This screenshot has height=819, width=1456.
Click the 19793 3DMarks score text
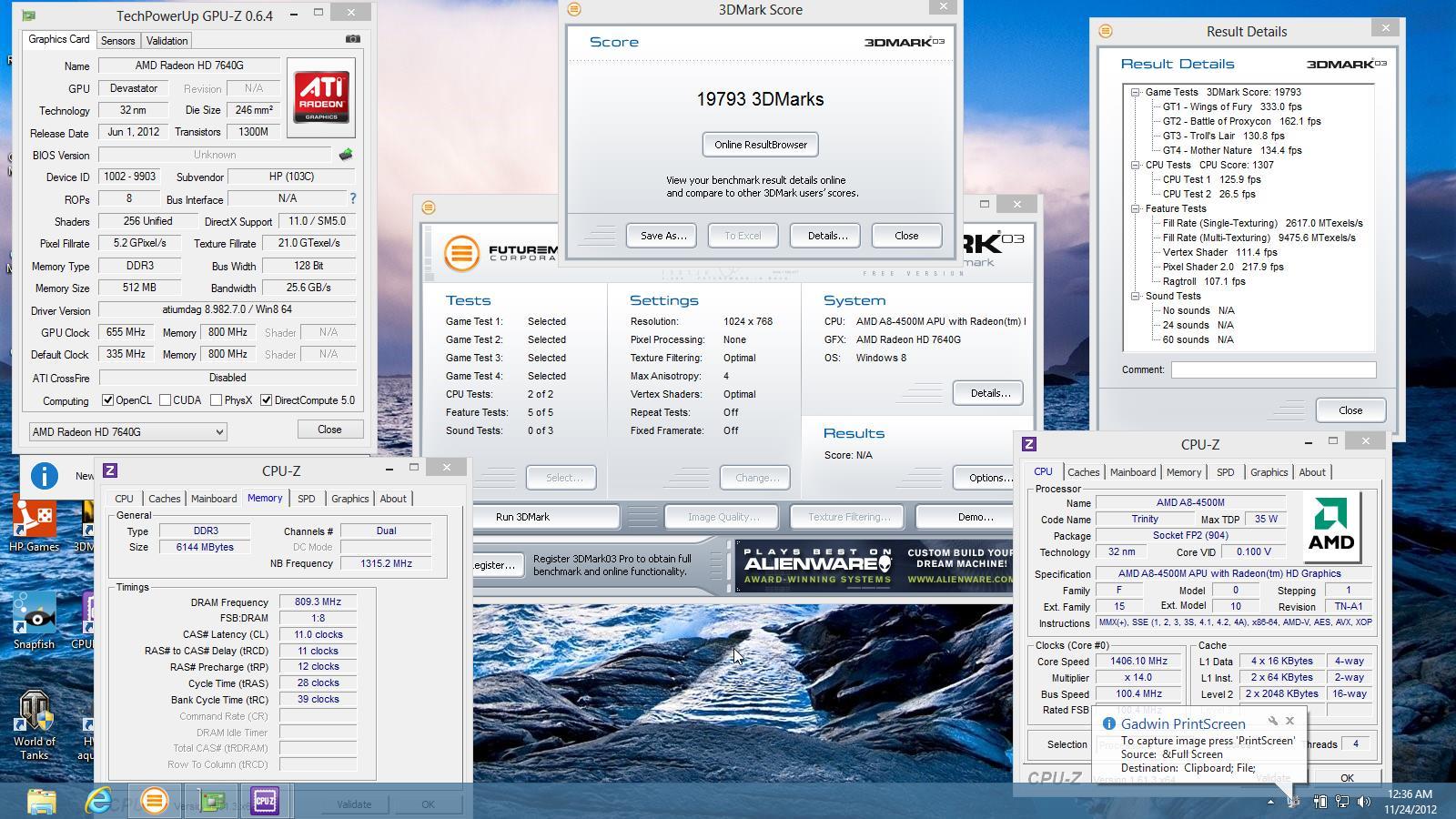[x=760, y=99]
